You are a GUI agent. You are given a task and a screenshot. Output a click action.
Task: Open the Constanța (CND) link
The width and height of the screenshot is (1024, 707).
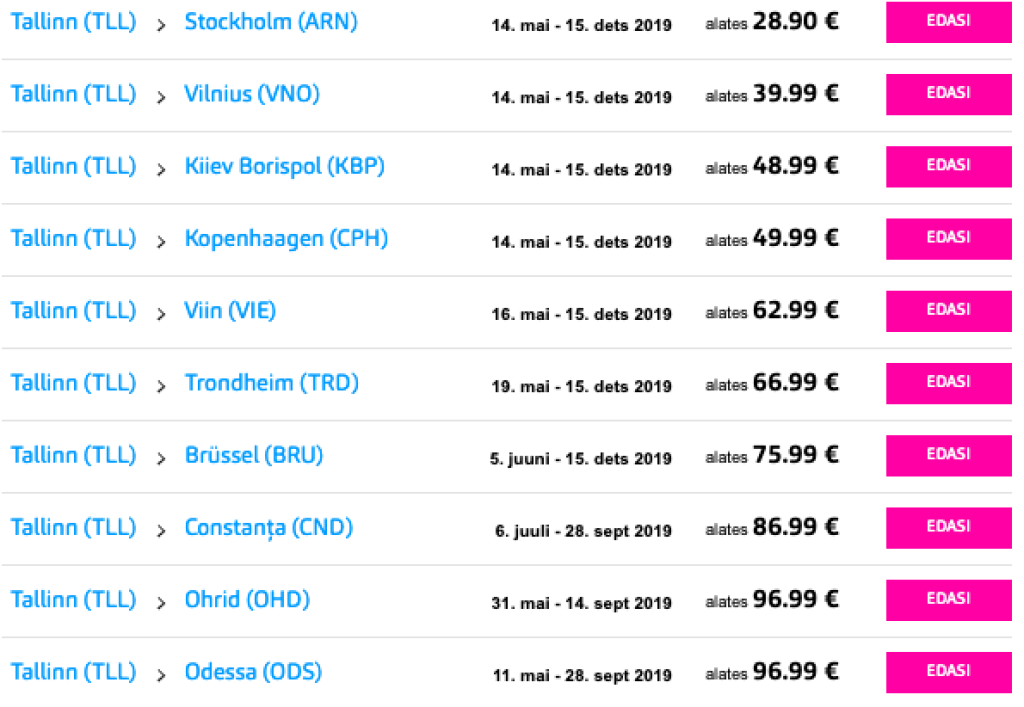(268, 527)
